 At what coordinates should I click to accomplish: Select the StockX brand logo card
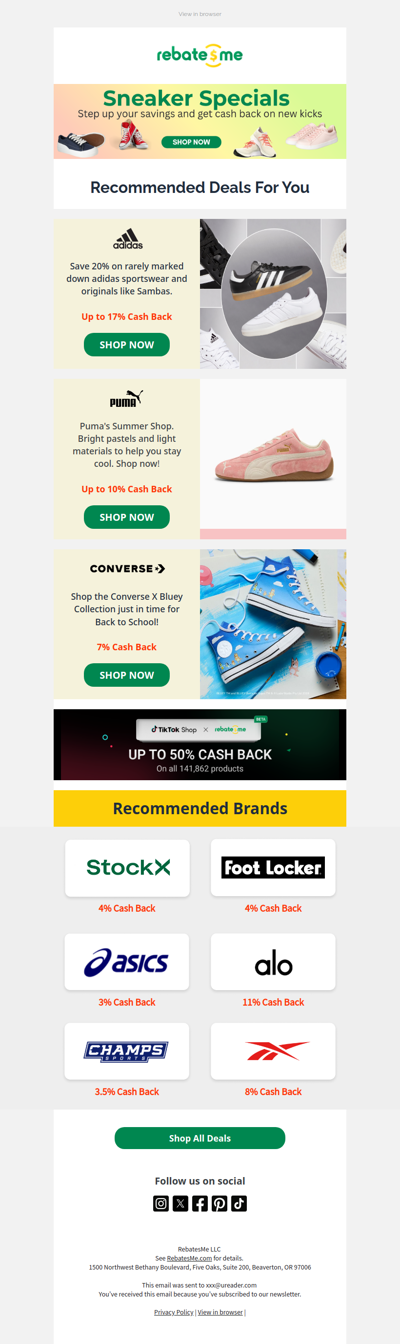(x=128, y=867)
